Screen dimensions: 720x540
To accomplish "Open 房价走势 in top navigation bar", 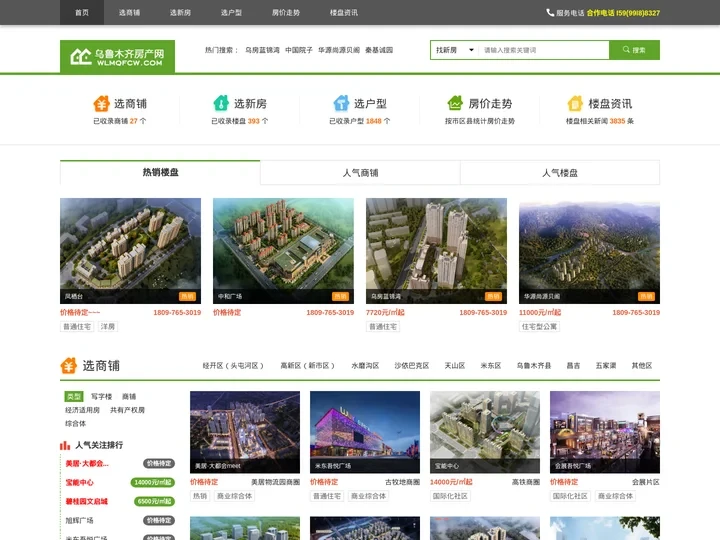I will click(286, 12).
